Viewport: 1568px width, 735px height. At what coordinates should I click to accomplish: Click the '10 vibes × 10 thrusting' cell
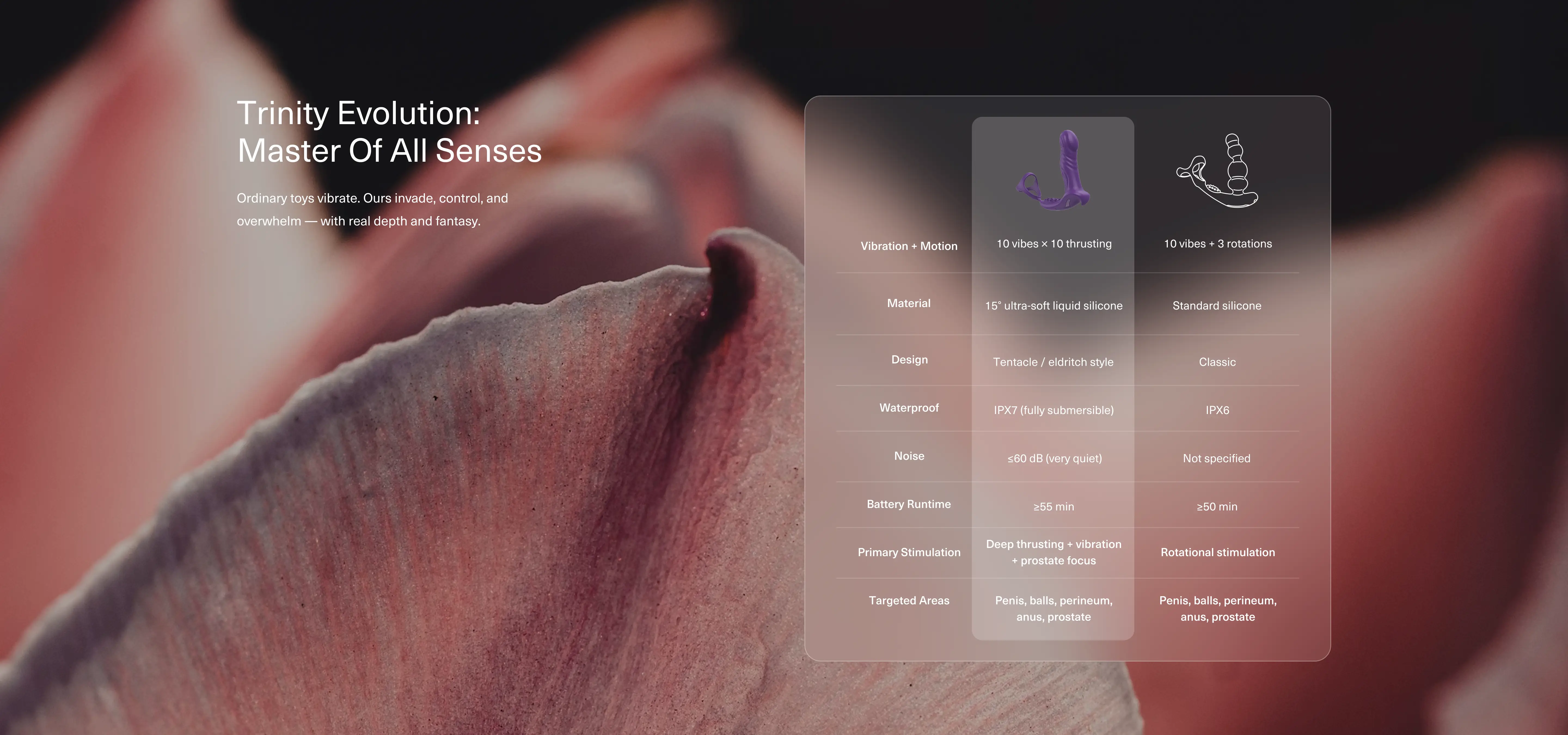click(1054, 243)
